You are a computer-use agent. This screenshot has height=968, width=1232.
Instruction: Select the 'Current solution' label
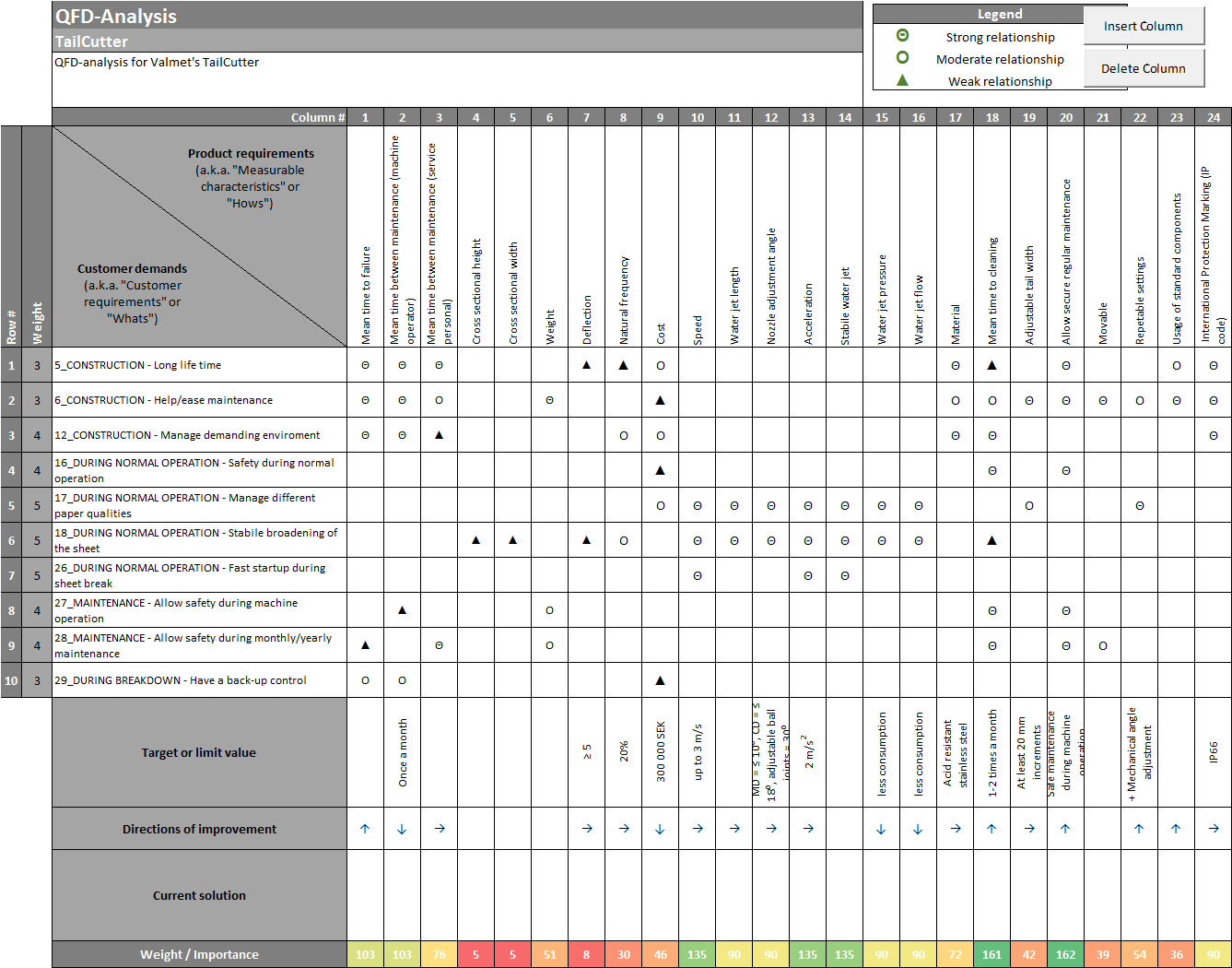(200, 895)
